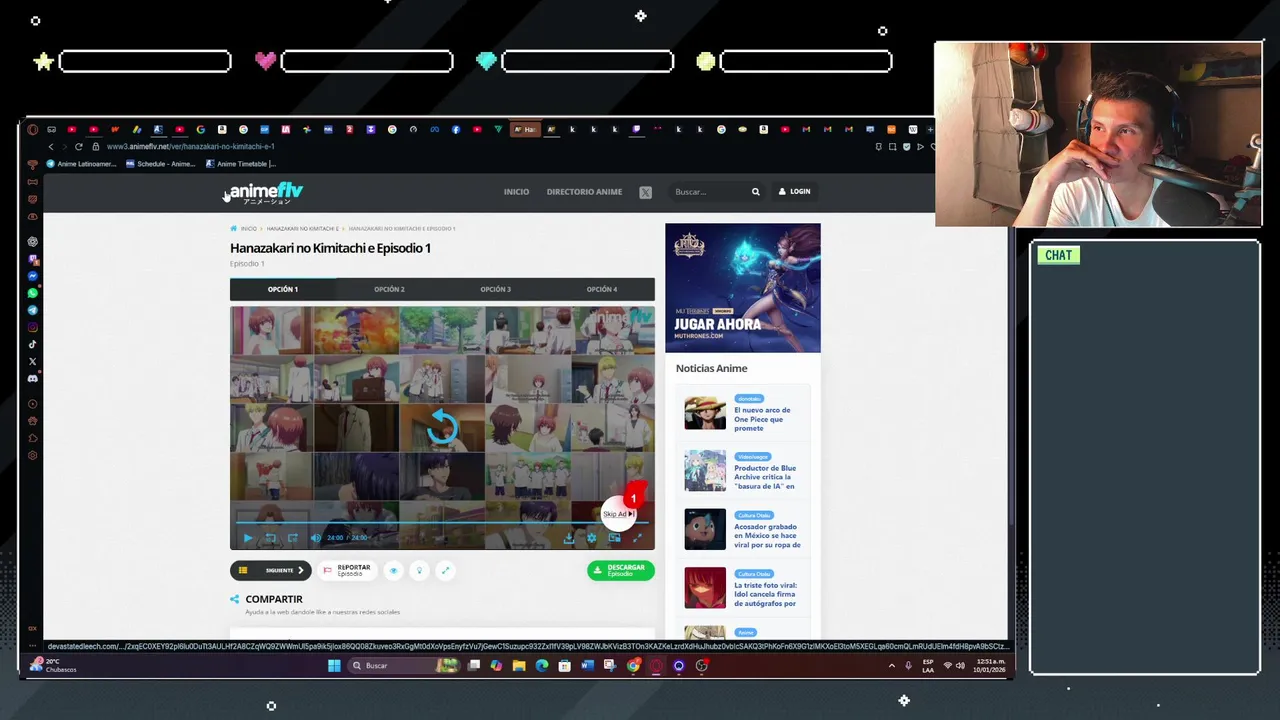Go to SIGUIENTE episode
Screen dimensions: 1280x720
284,570
